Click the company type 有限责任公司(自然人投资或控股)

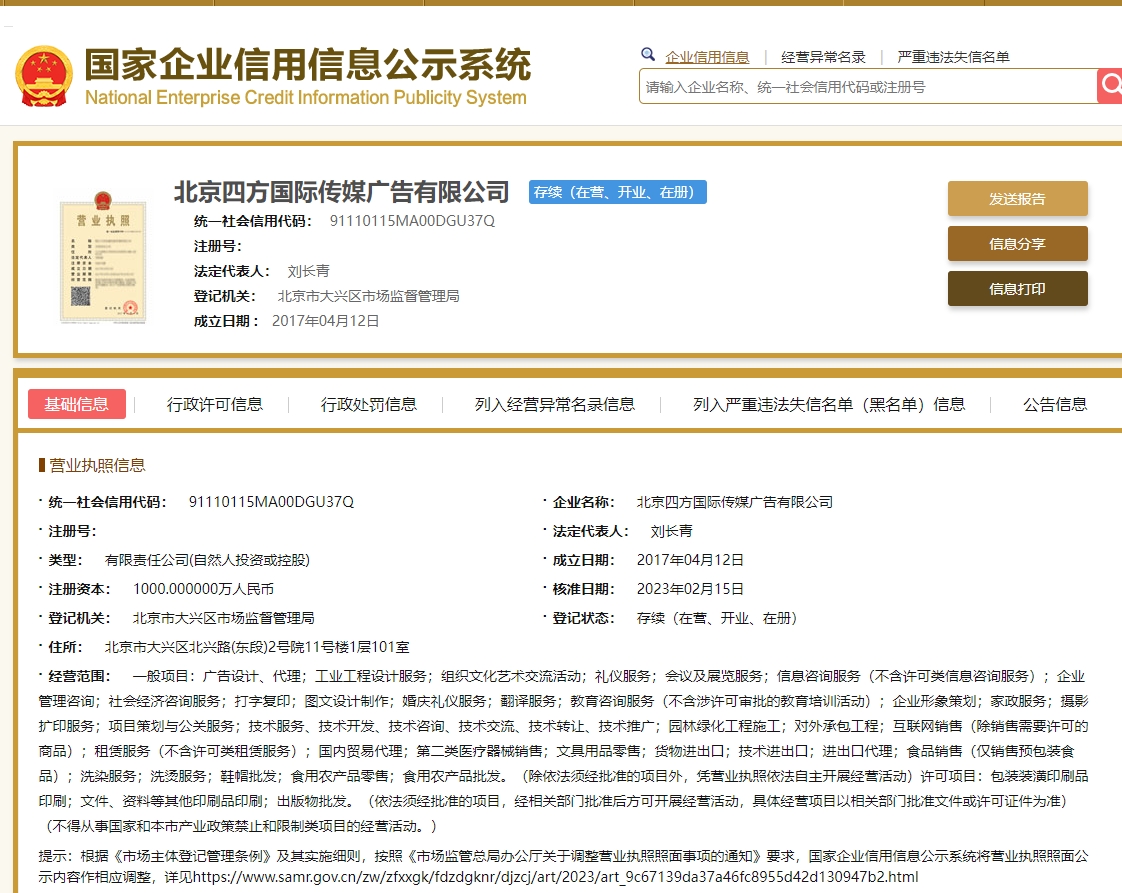tap(207, 560)
